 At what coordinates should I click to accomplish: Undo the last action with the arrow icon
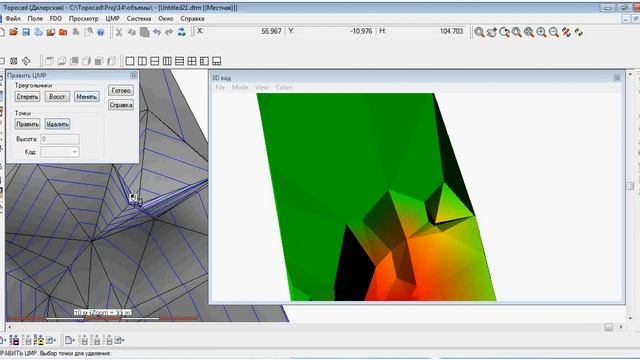[157, 32]
